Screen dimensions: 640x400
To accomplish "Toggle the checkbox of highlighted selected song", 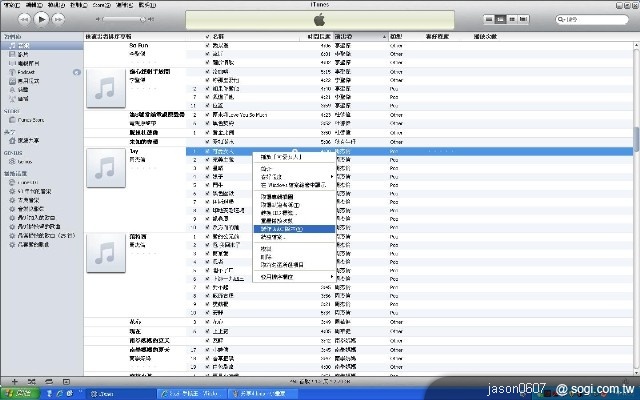I will [x=208, y=150].
